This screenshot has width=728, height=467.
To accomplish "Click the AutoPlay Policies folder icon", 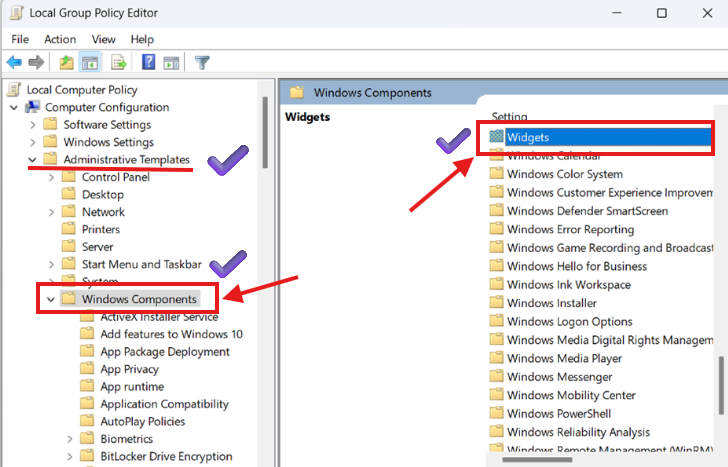I will 87,421.
